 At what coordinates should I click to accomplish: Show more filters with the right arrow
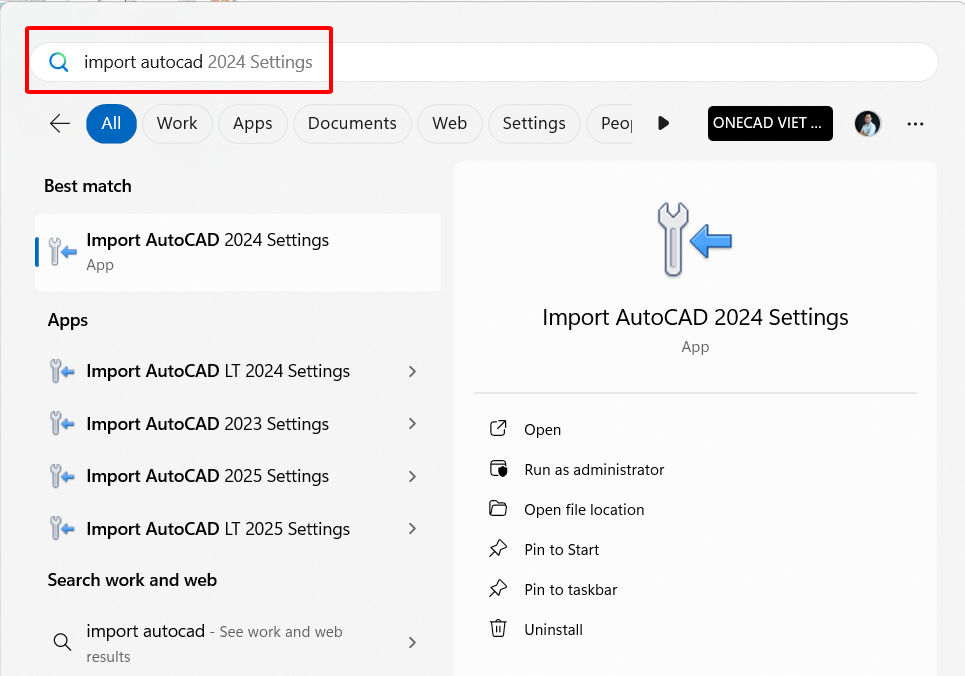(x=663, y=124)
